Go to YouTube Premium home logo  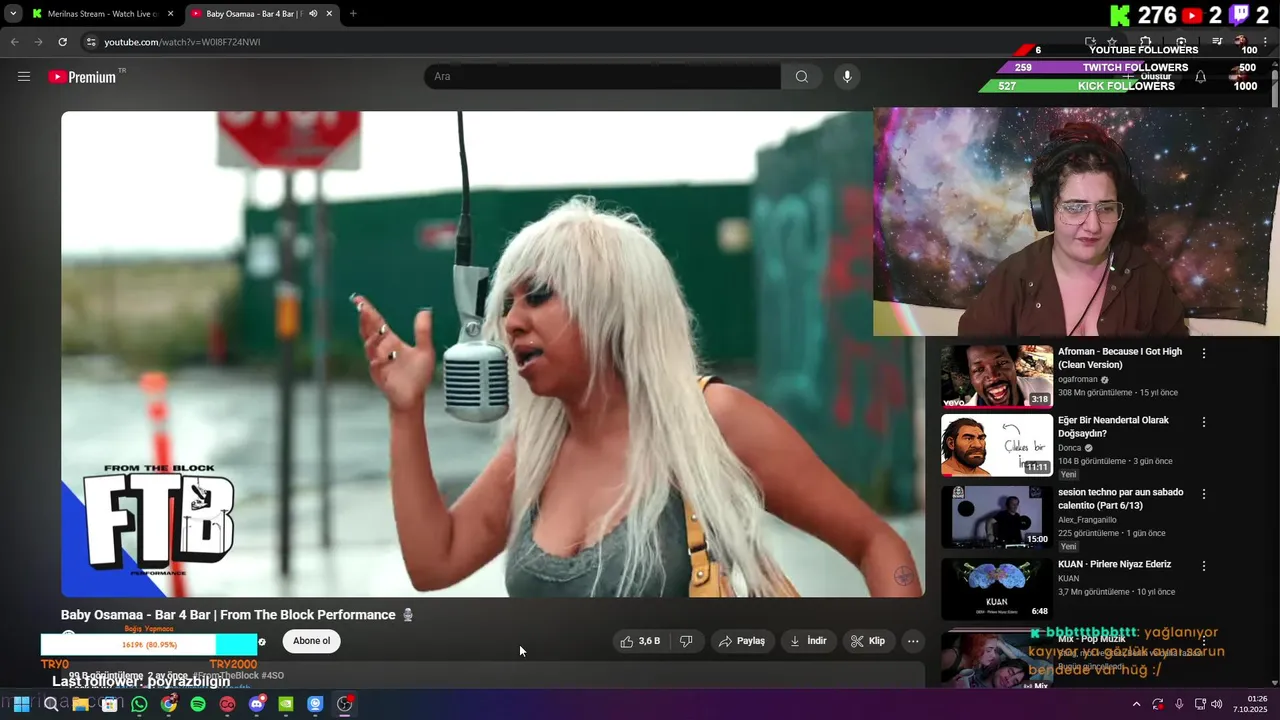(83, 77)
